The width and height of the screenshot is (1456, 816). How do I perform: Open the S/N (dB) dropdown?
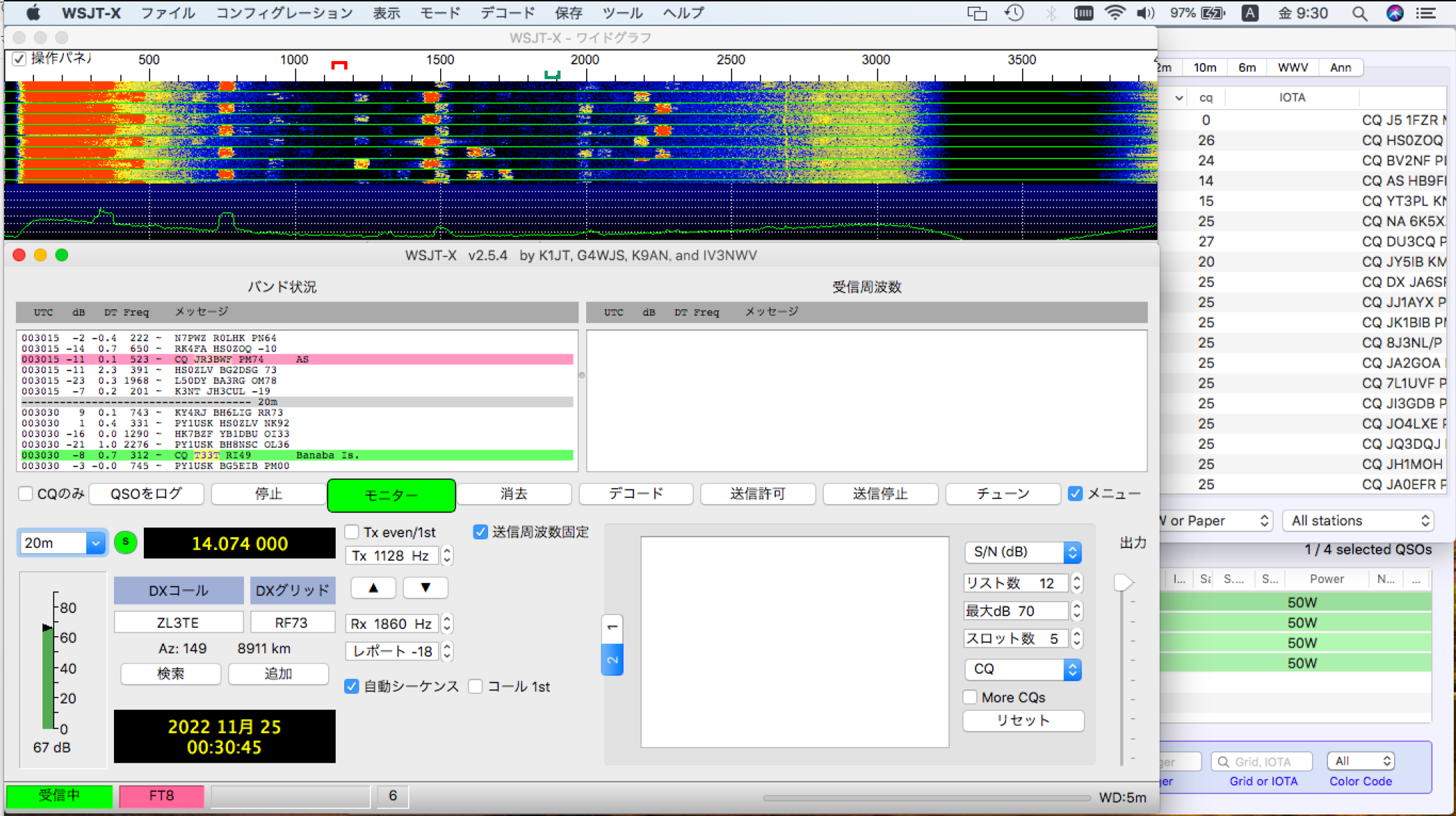pyautogui.click(x=1022, y=552)
